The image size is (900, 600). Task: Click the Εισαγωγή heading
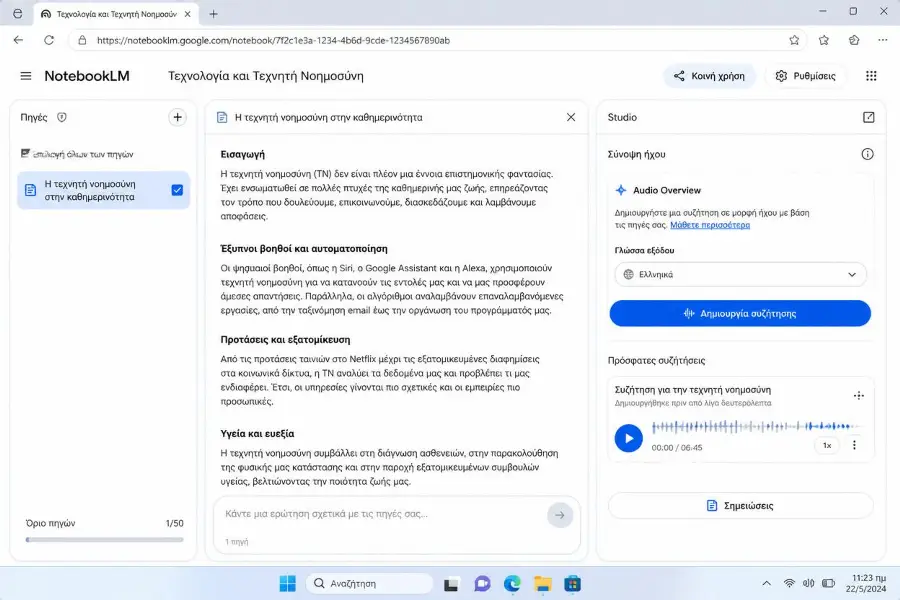pos(242,154)
